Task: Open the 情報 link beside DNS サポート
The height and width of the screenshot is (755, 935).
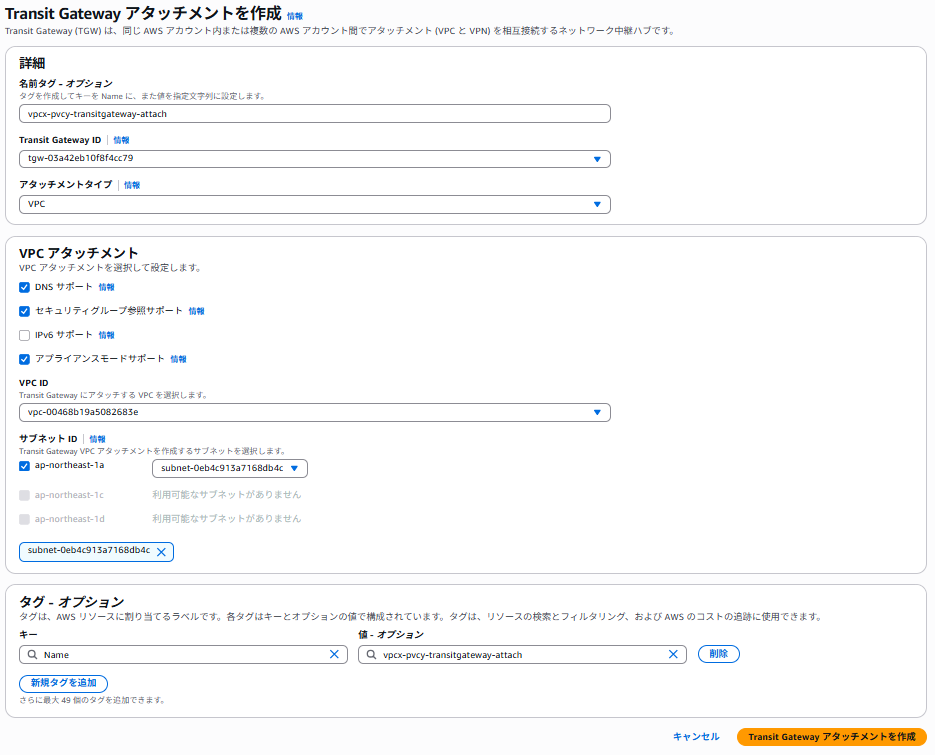Action: click(x=106, y=287)
